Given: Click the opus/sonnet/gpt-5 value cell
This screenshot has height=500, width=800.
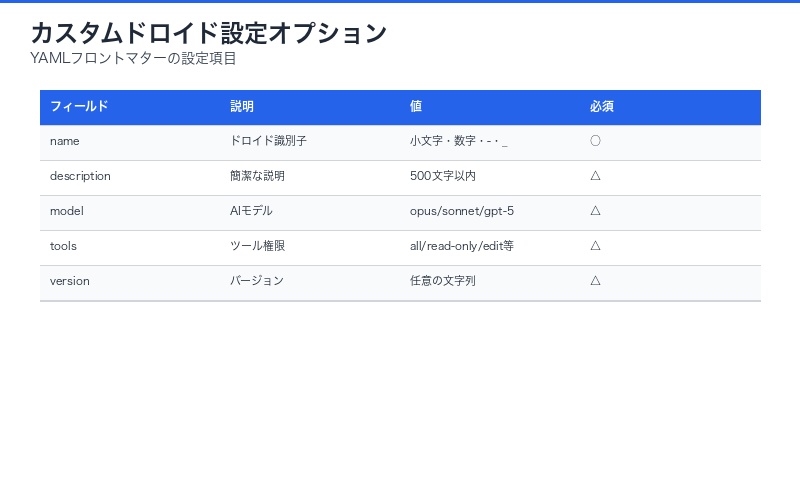Looking at the screenshot, I should click(462, 211).
